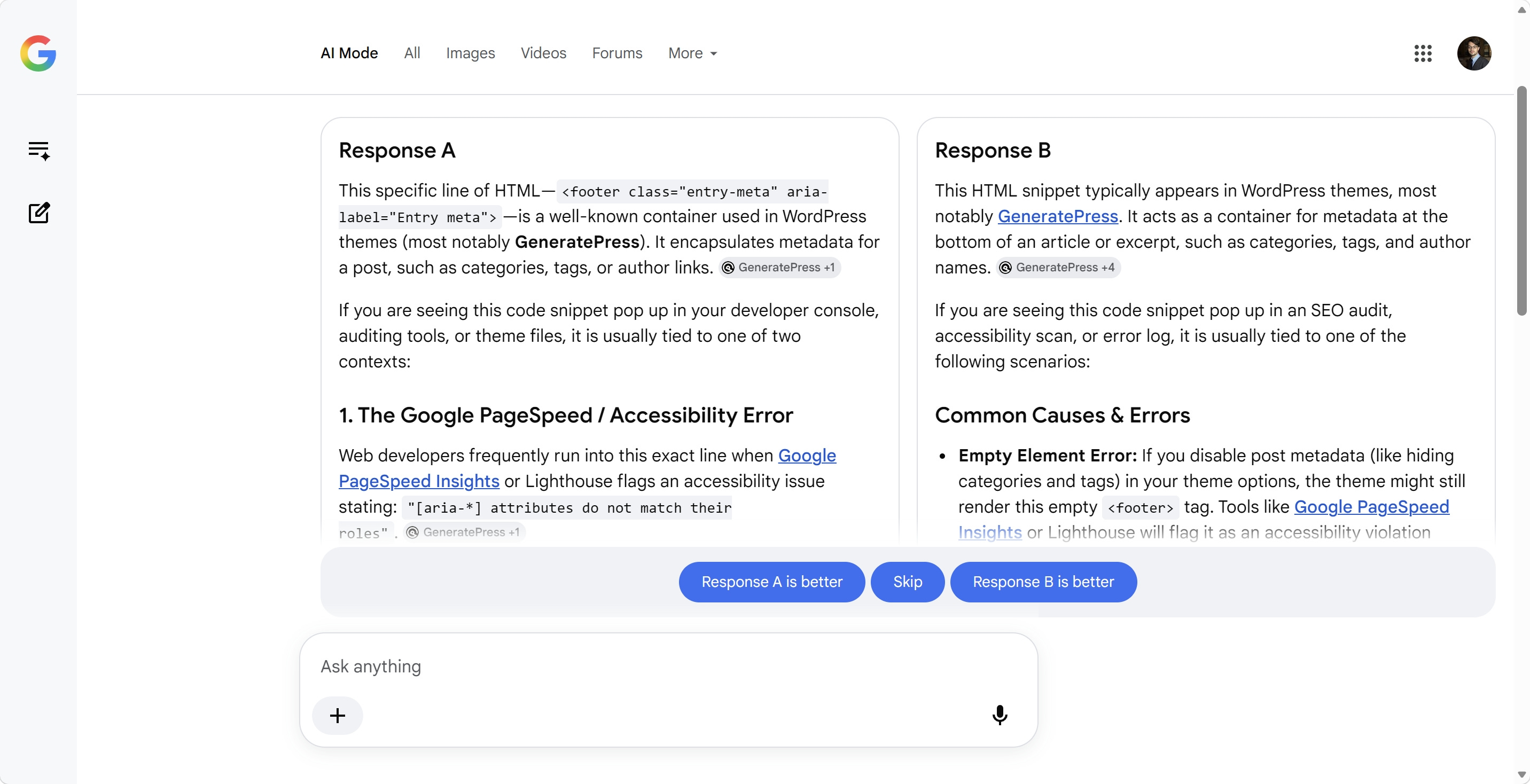Click the Response B heading
The height and width of the screenshot is (784, 1530).
click(x=993, y=150)
